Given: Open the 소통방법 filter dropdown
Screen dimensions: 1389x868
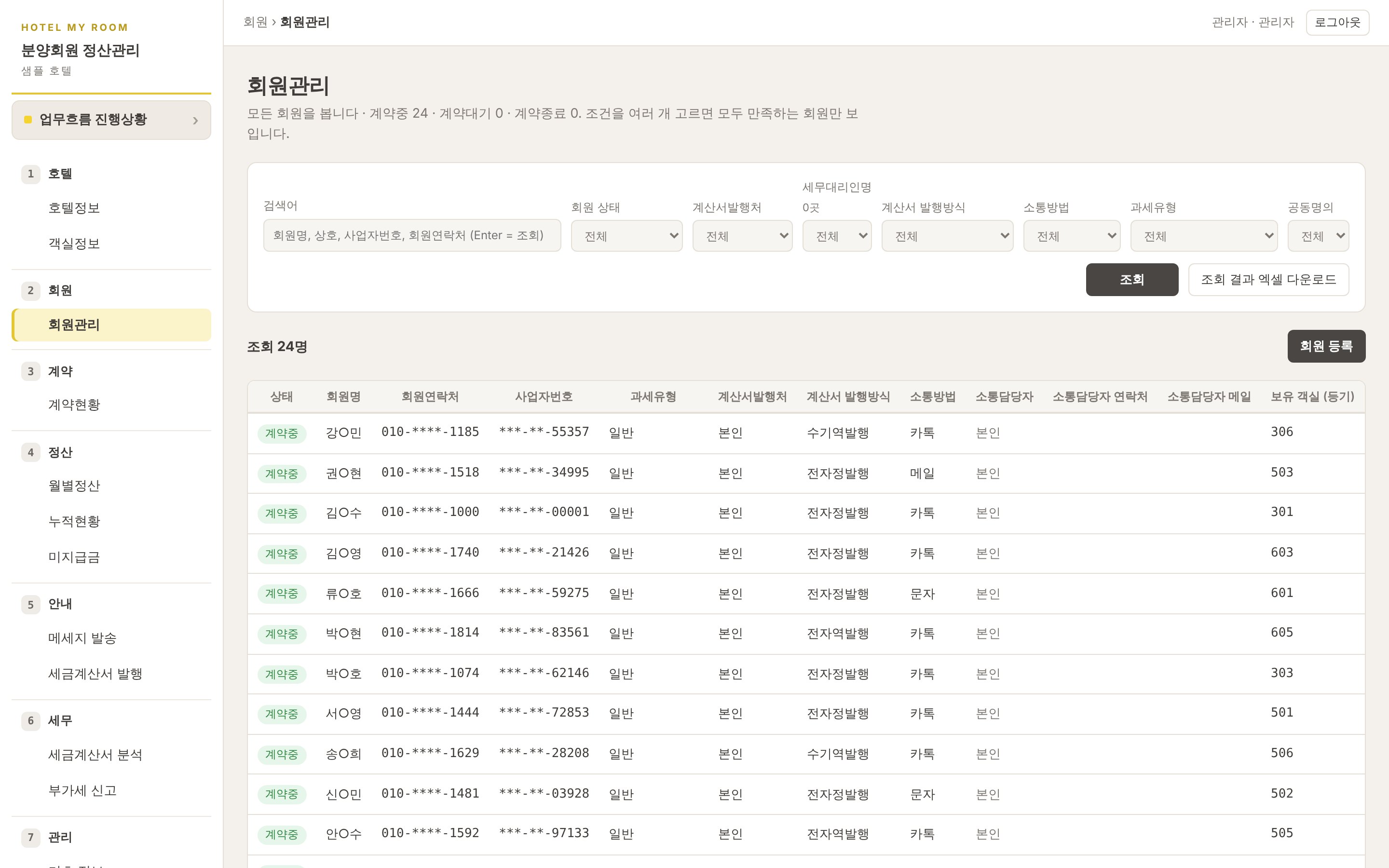Looking at the screenshot, I should click(1072, 236).
